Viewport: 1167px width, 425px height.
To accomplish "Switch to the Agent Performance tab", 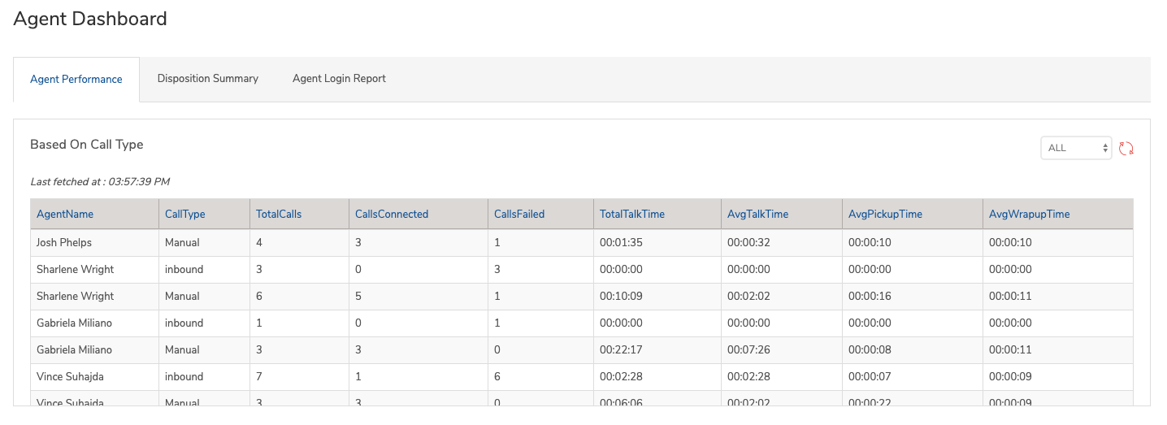I will [76, 79].
